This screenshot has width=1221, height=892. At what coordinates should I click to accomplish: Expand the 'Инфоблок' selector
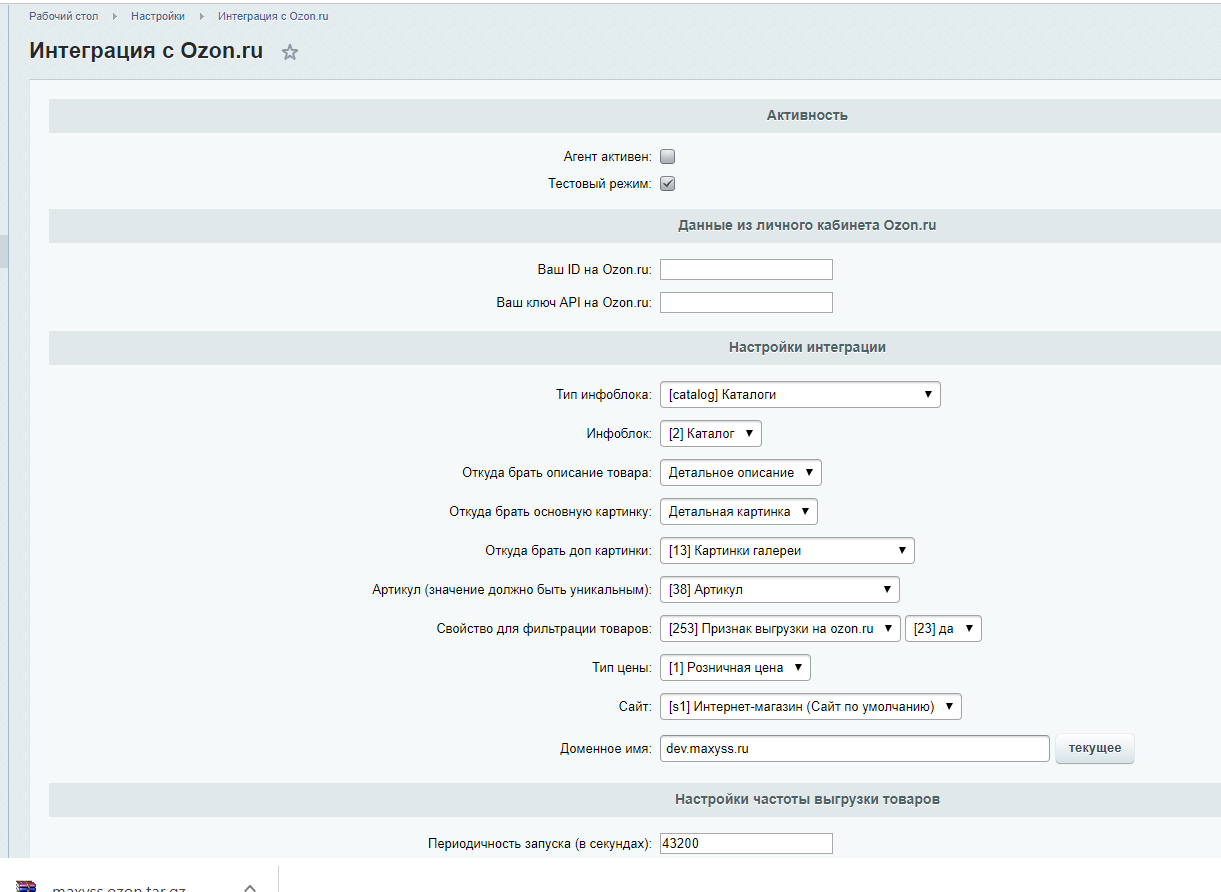click(x=710, y=434)
